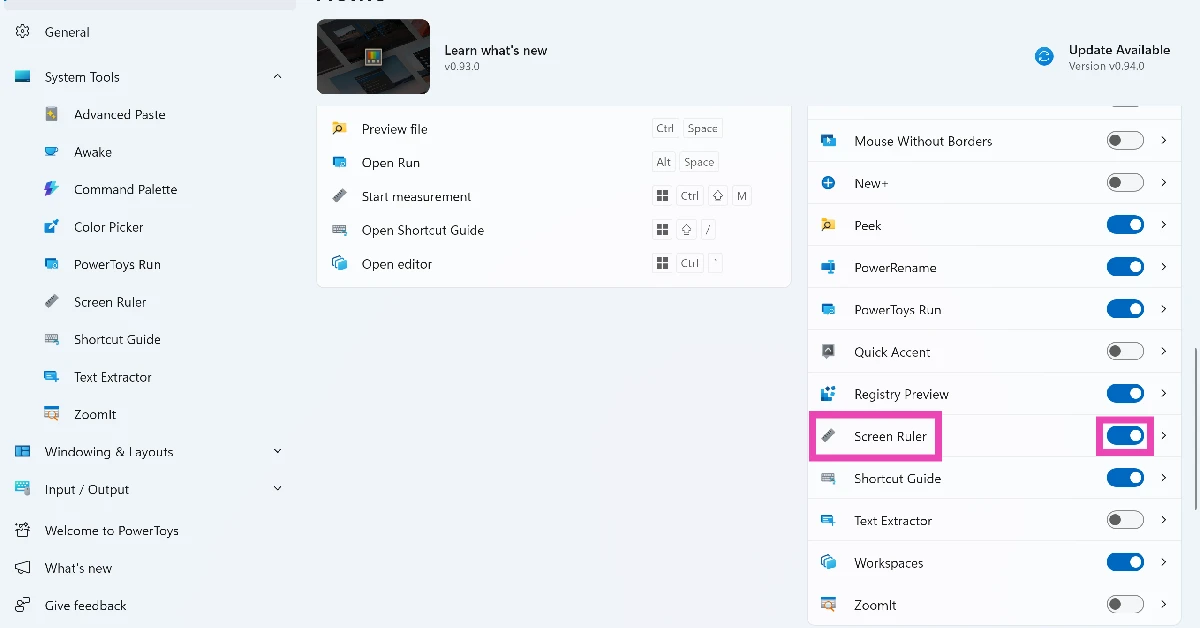Click the ZoomIt icon in sidebar
Viewport: 1200px width, 628px height.
(52, 414)
